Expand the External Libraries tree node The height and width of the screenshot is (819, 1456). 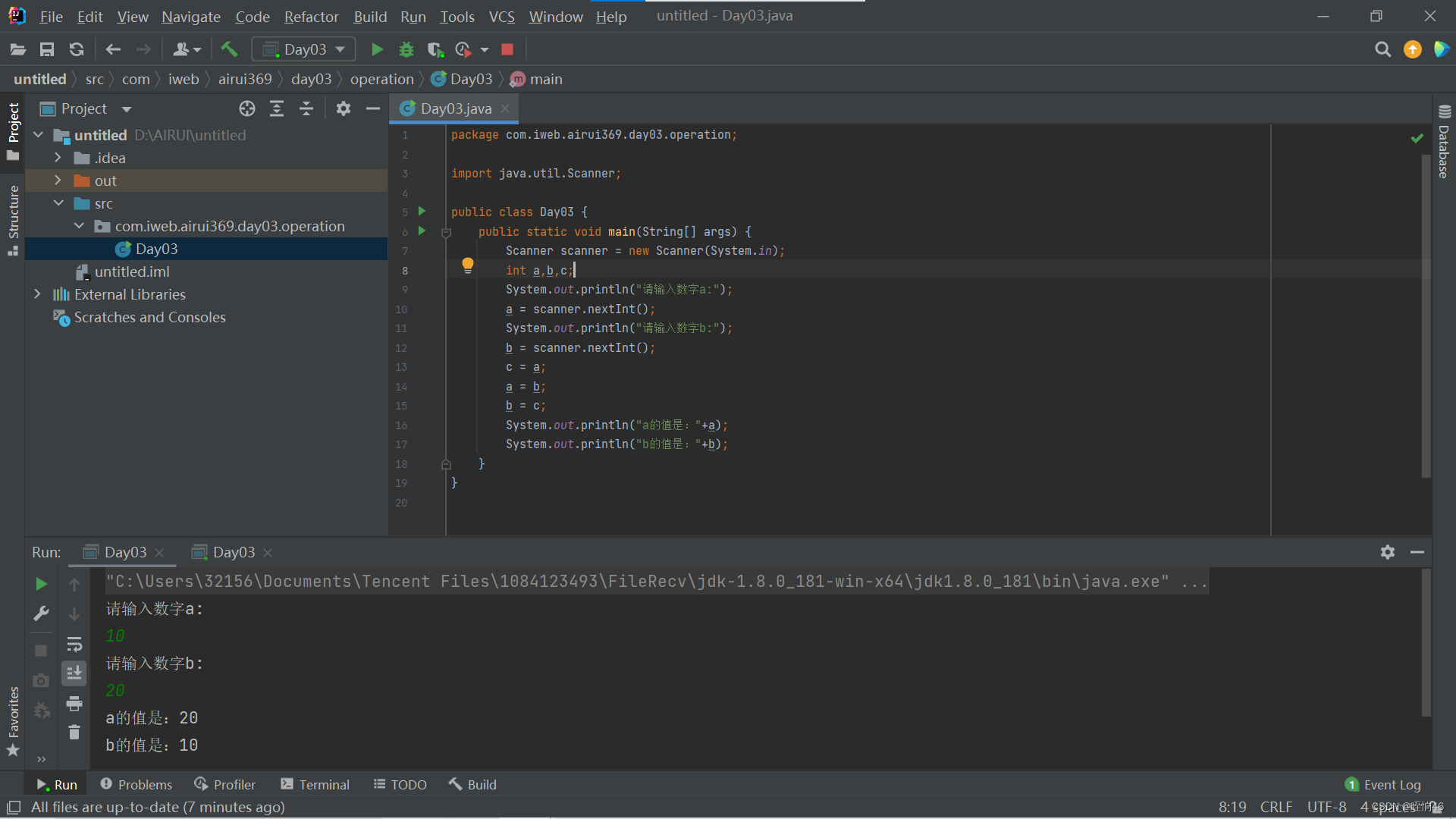[x=37, y=294]
